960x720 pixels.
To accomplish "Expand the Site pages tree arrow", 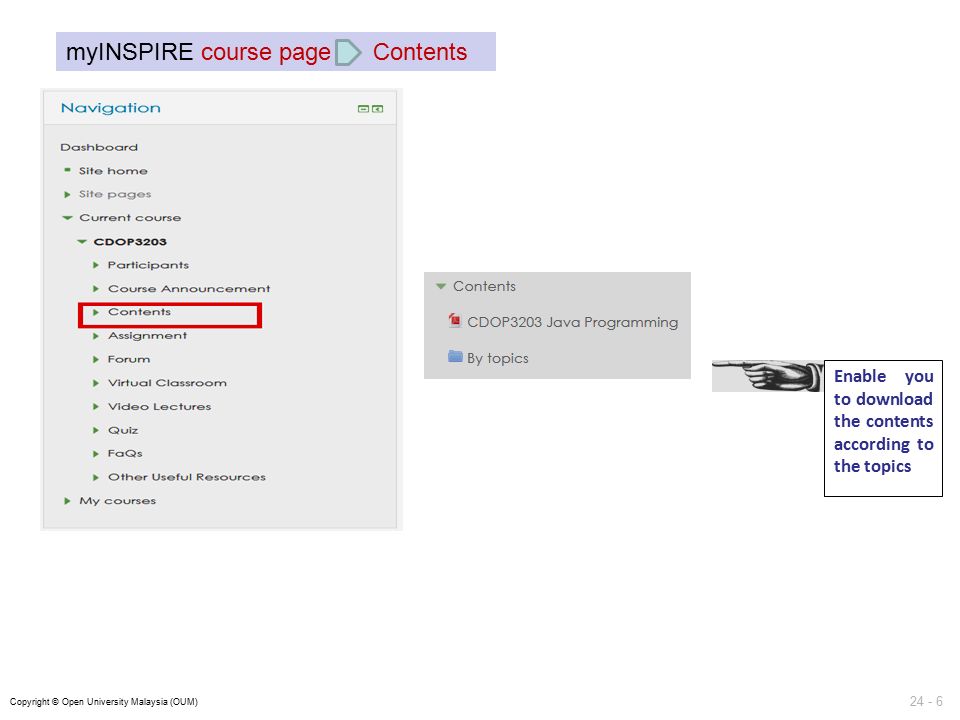I will [67, 195].
